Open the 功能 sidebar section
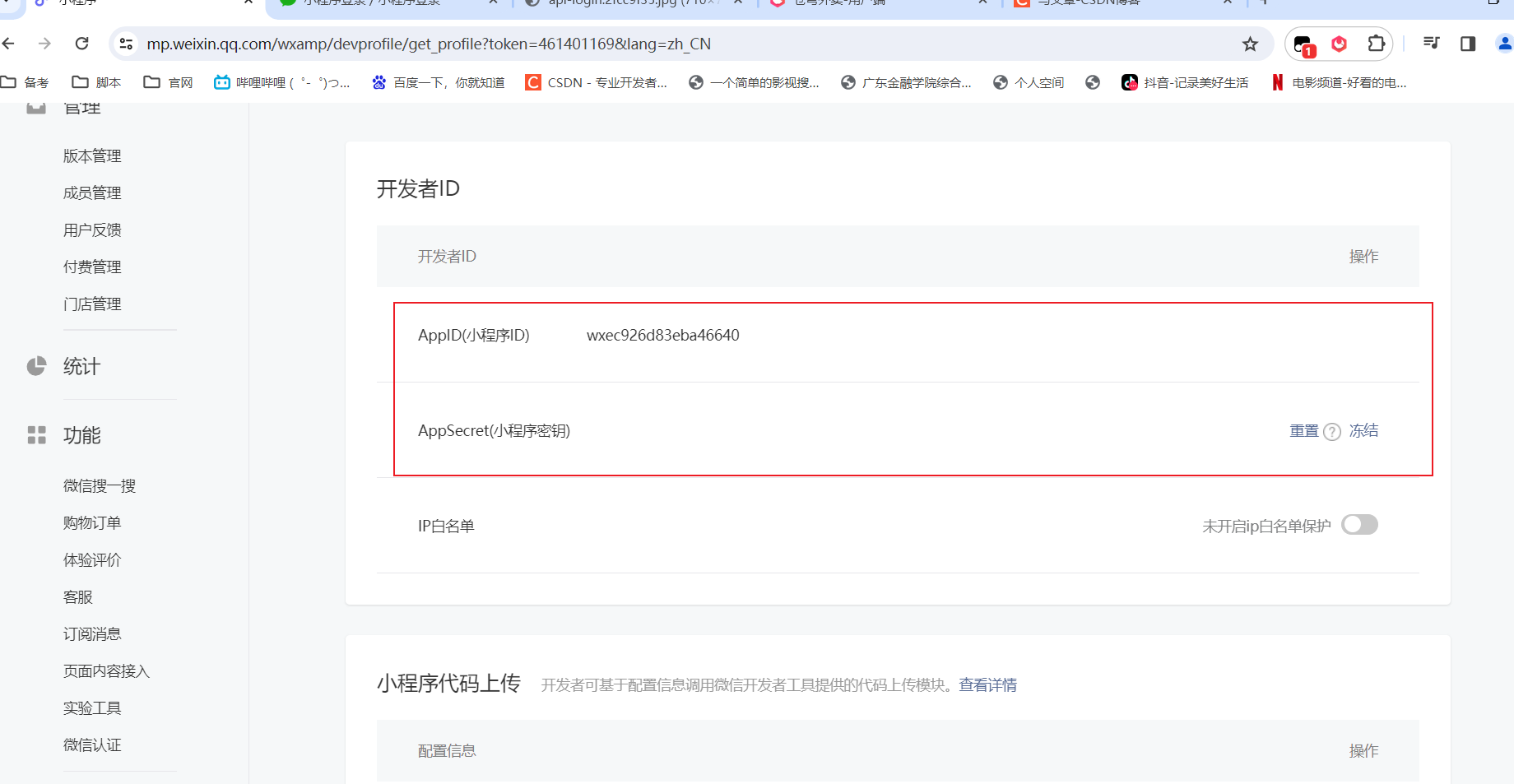 [81, 435]
